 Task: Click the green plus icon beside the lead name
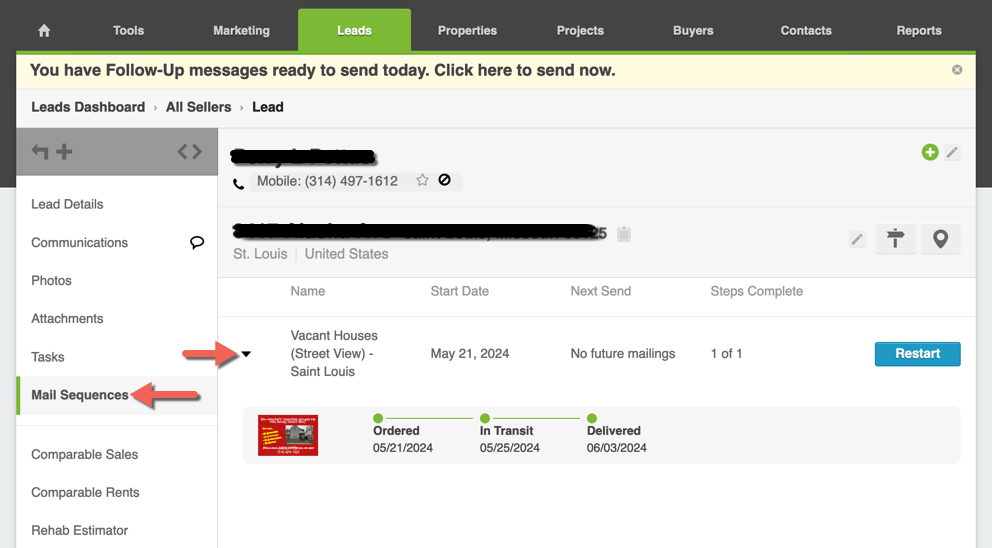(930, 152)
